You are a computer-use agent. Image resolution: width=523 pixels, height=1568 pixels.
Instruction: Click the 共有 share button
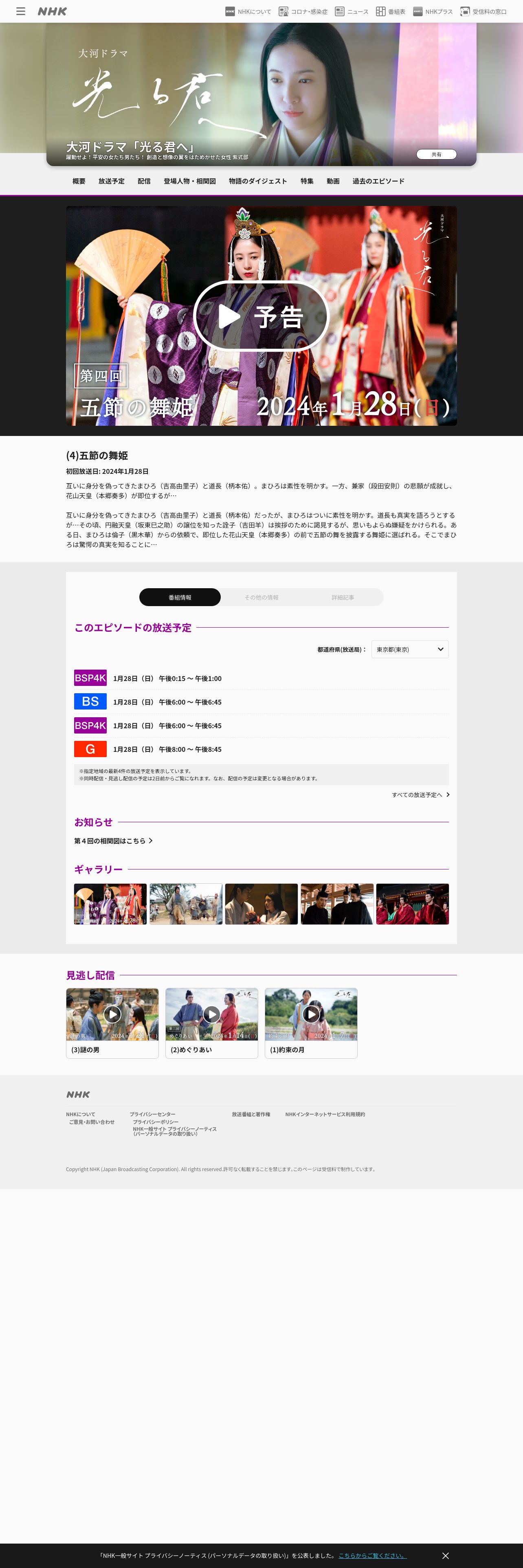pos(436,154)
